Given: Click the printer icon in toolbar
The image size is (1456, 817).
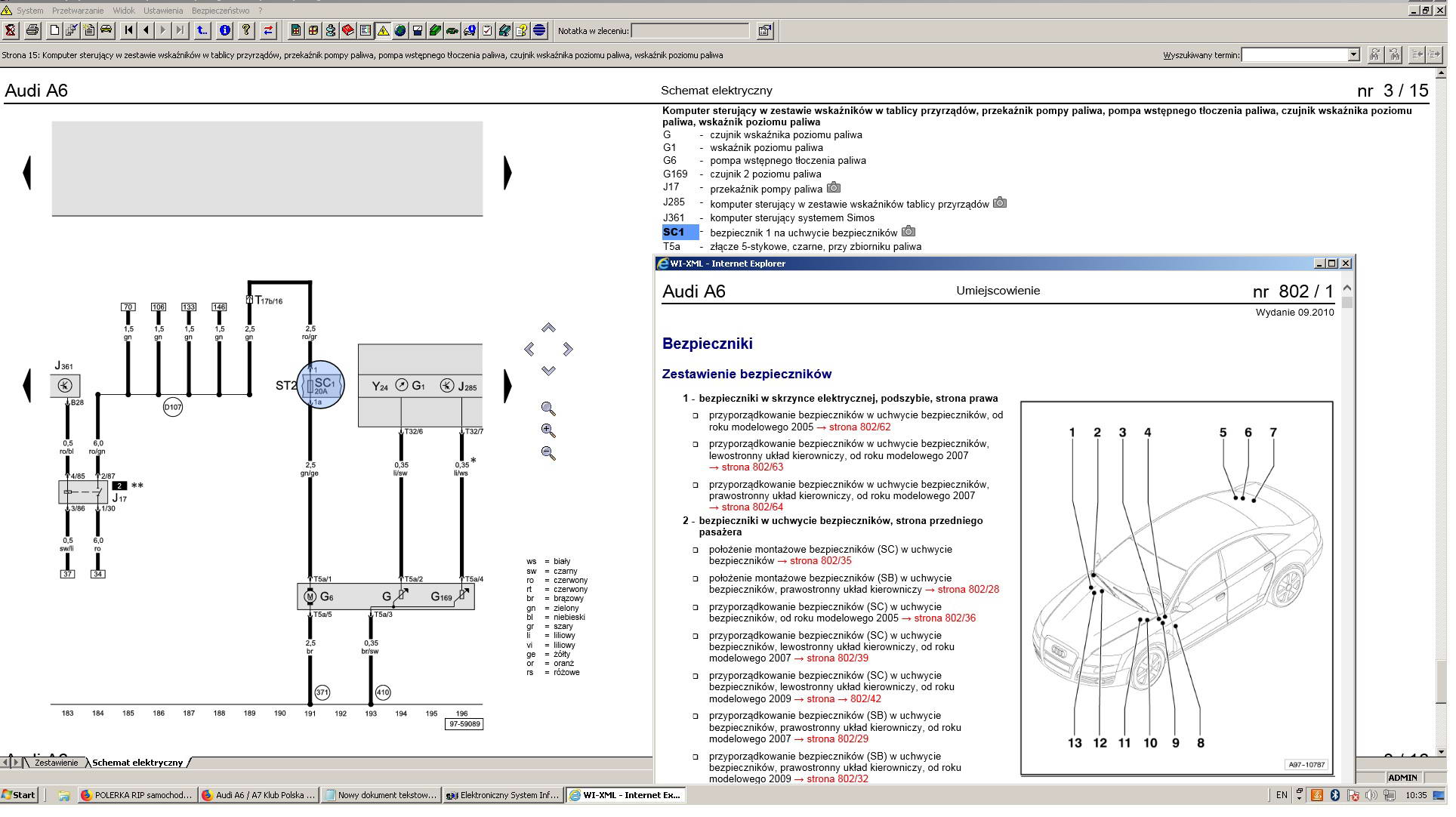Looking at the screenshot, I should pyautogui.click(x=32, y=31).
